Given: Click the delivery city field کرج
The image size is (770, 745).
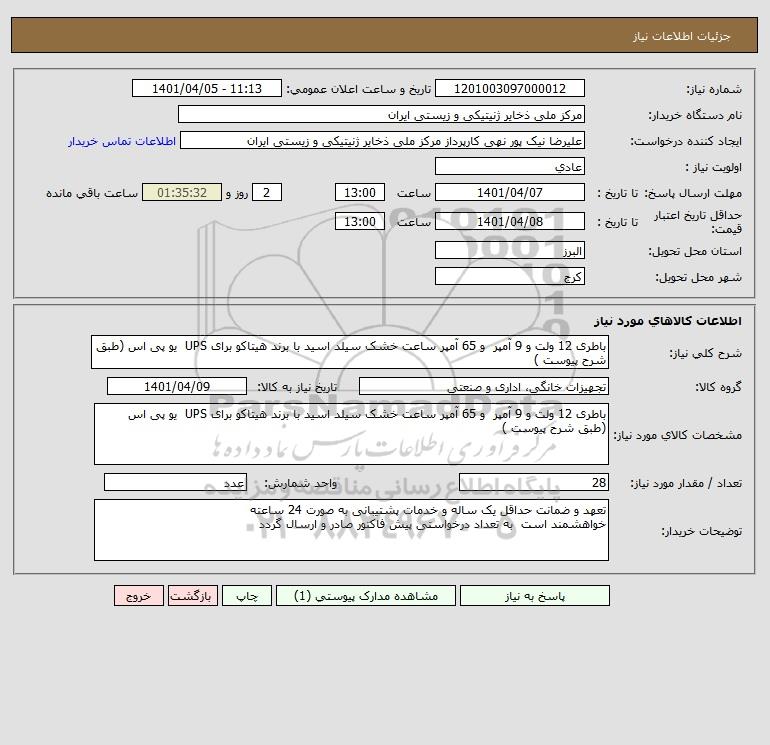Looking at the screenshot, I should coord(510,276).
